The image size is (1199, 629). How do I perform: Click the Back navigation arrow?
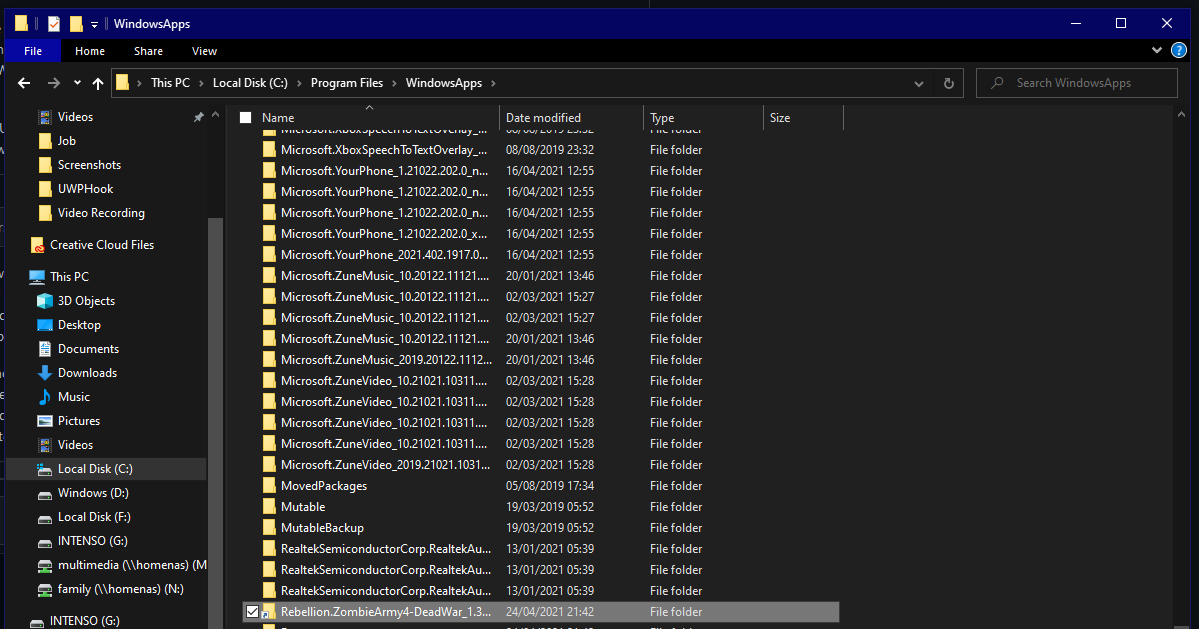pos(24,83)
